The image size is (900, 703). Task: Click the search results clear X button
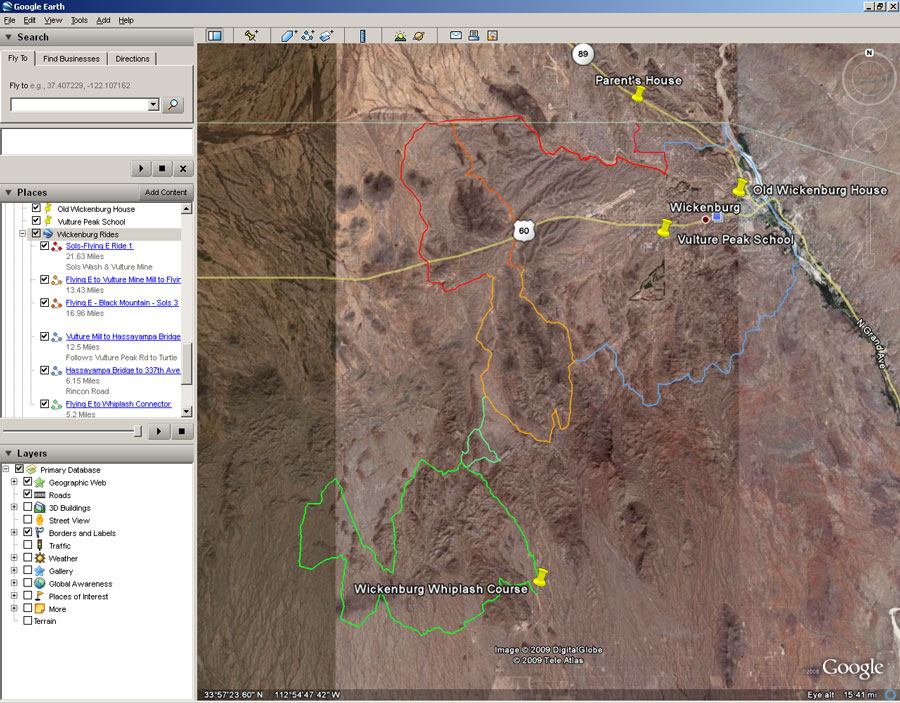coord(183,169)
